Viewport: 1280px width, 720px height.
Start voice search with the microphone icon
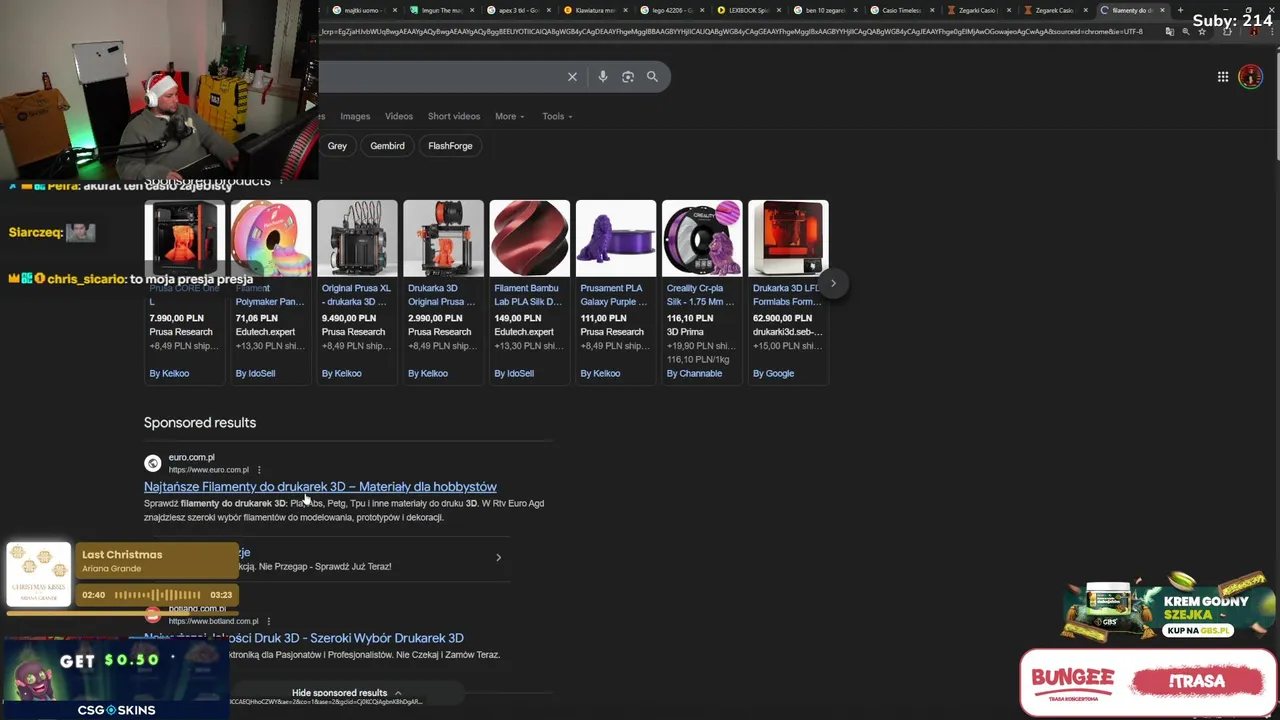tap(602, 77)
